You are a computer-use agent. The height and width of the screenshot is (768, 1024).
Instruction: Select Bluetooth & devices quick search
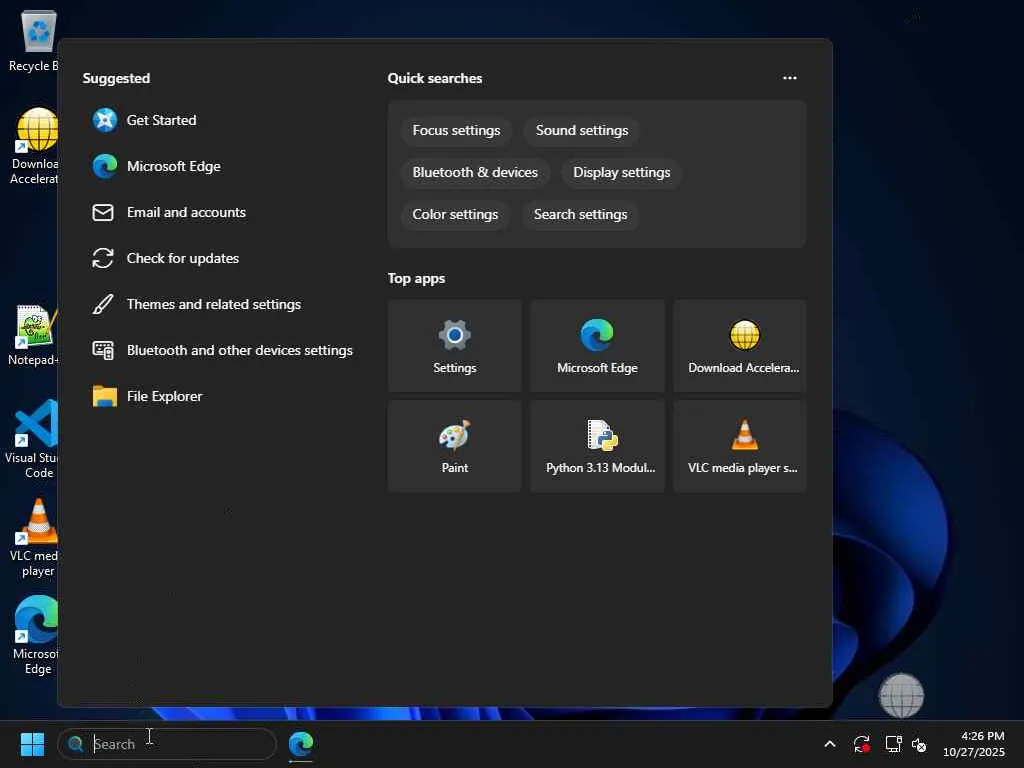(475, 172)
